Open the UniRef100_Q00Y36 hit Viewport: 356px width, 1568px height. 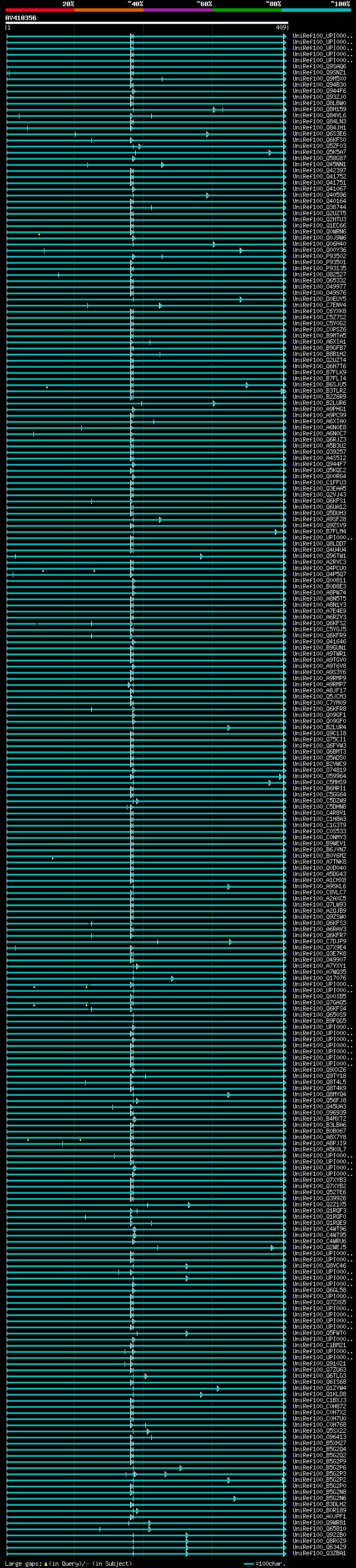[319, 250]
